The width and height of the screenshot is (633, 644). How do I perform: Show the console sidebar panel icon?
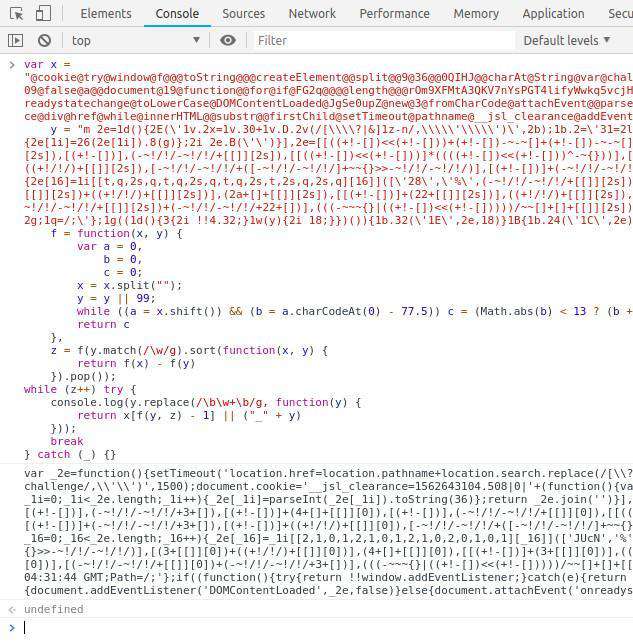click(x=16, y=40)
